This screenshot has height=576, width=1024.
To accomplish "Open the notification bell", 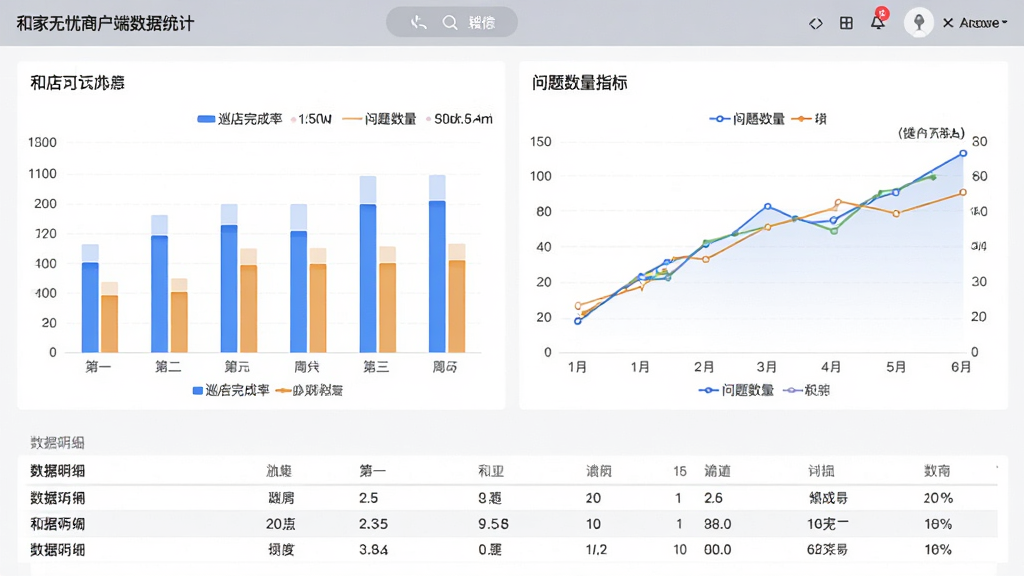I will pos(878,22).
